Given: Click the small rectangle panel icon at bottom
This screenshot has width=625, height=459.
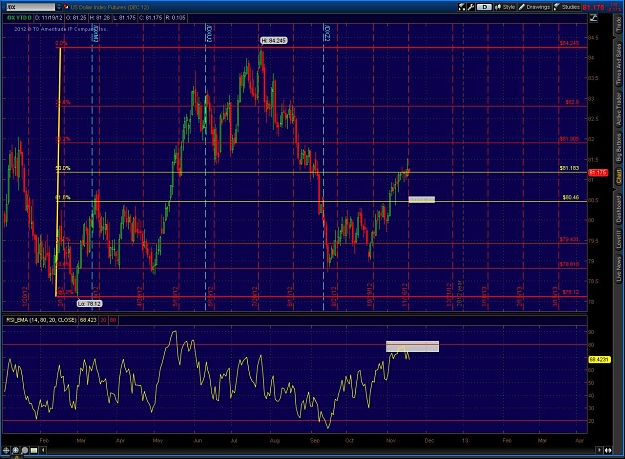Looking at the screenshot, I should [x=34, y=451].
